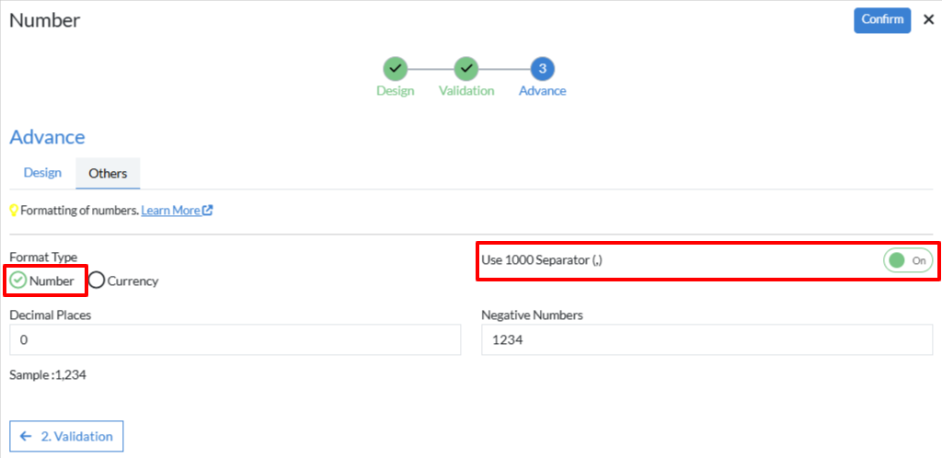The height and width of the screenshot is (458, 942).
Task: Click the external link icon beside Learn More
Action: click(x=207, y=211)
